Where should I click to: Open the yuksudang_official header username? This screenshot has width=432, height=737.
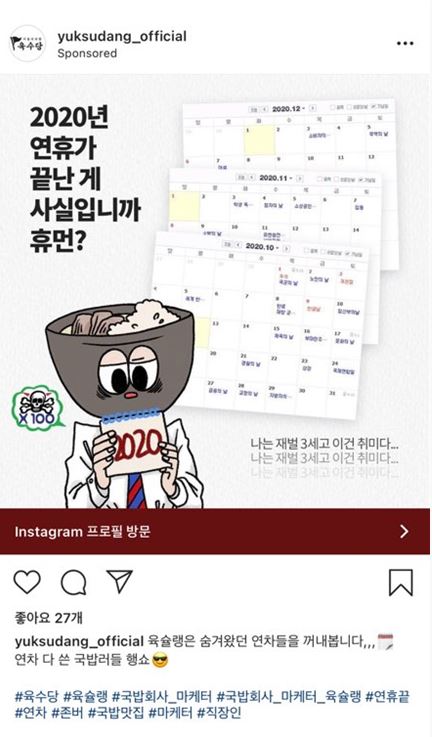point(122,36)
